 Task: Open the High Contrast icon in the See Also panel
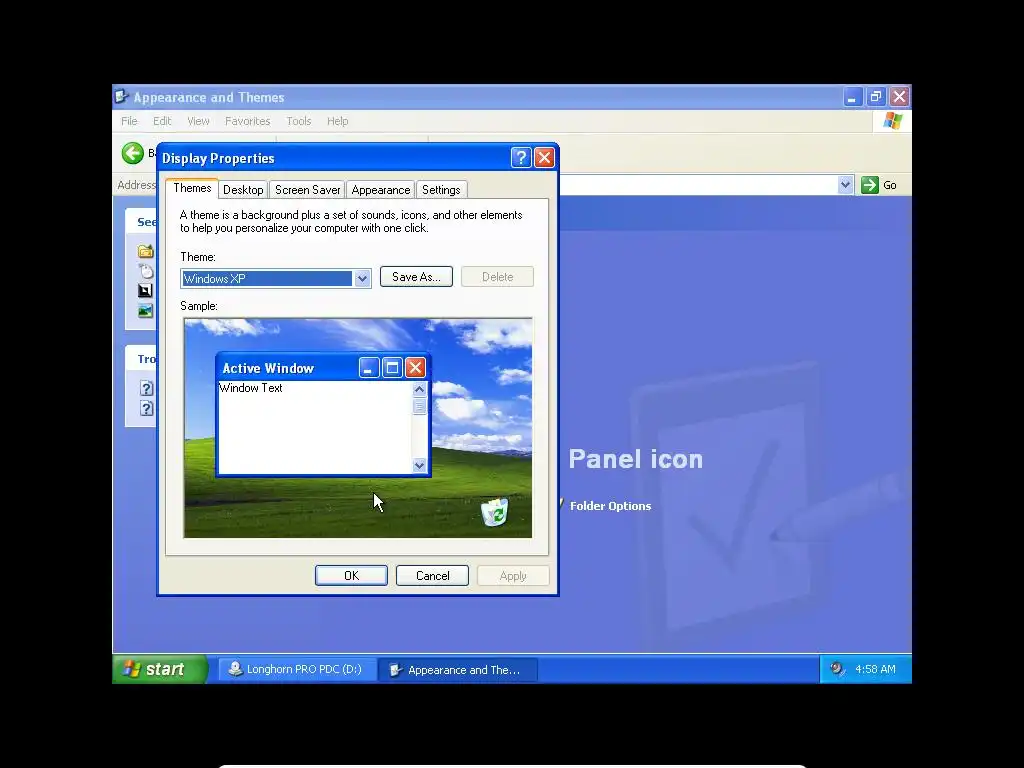[x=146, y=291]
